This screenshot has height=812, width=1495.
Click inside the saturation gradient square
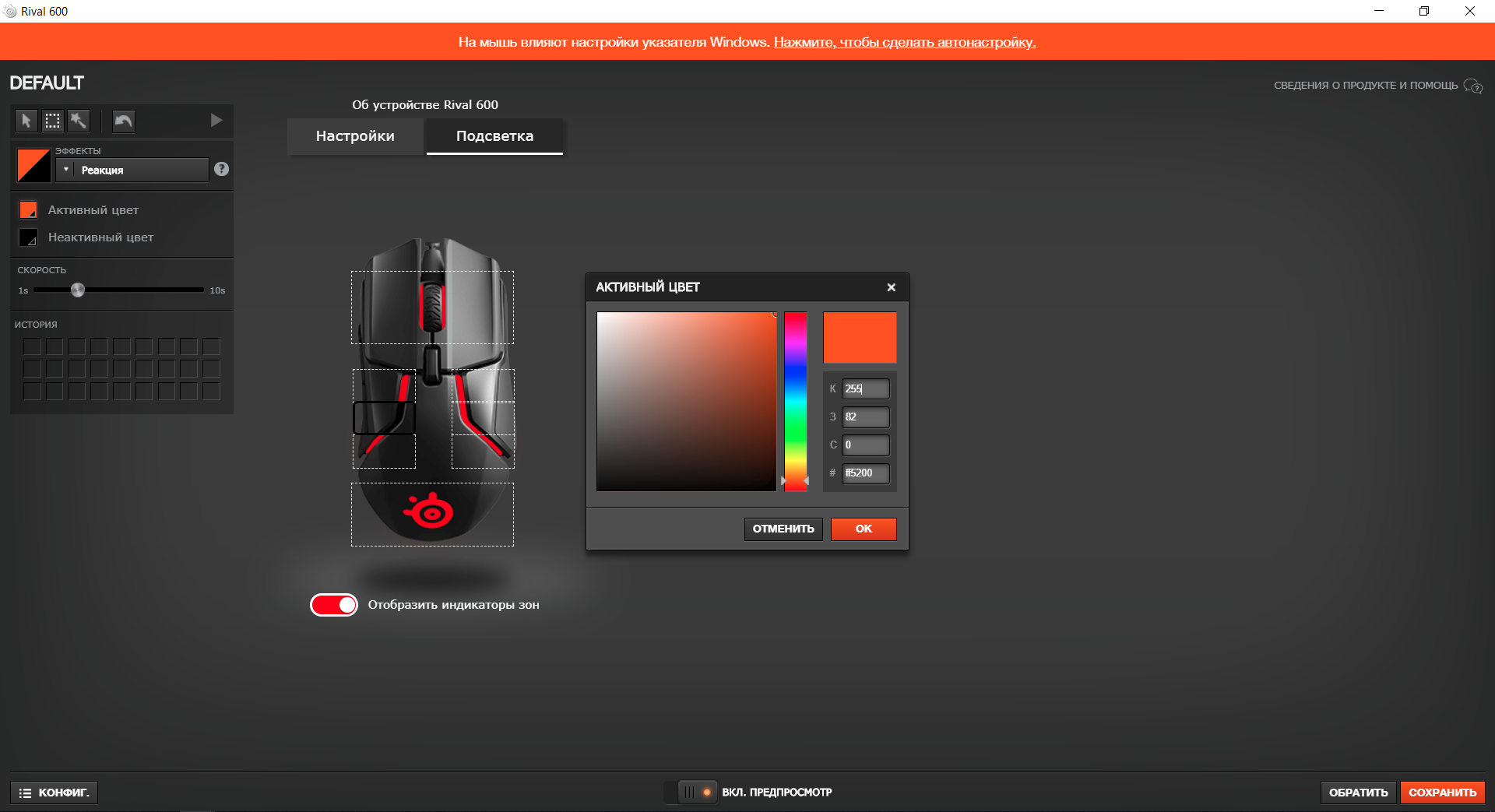[686, 401]
